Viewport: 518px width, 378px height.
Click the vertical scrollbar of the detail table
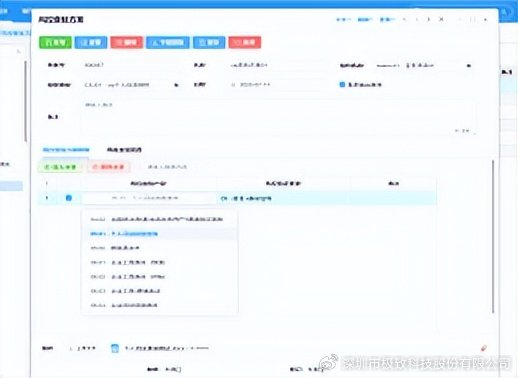click(x=493, y=236)
